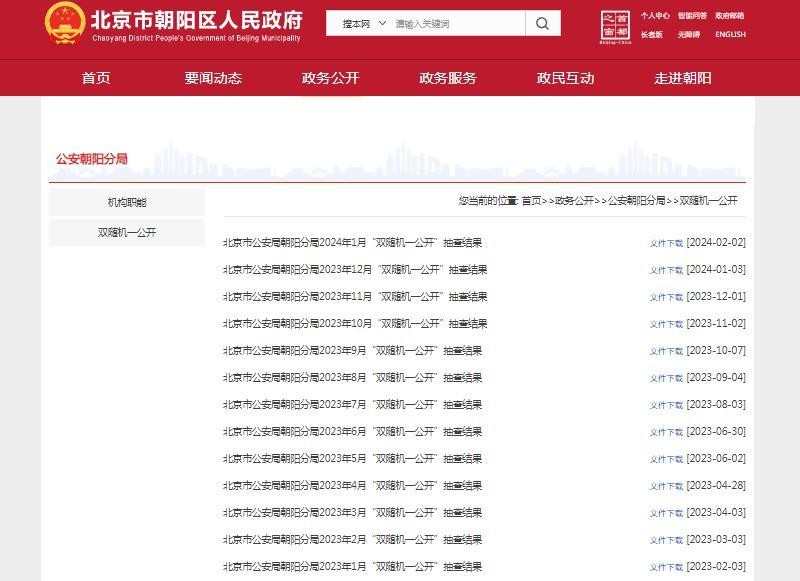Enable the 长者版 elder mode
Viewport: 800px width, 581px height.
(652, 35)
